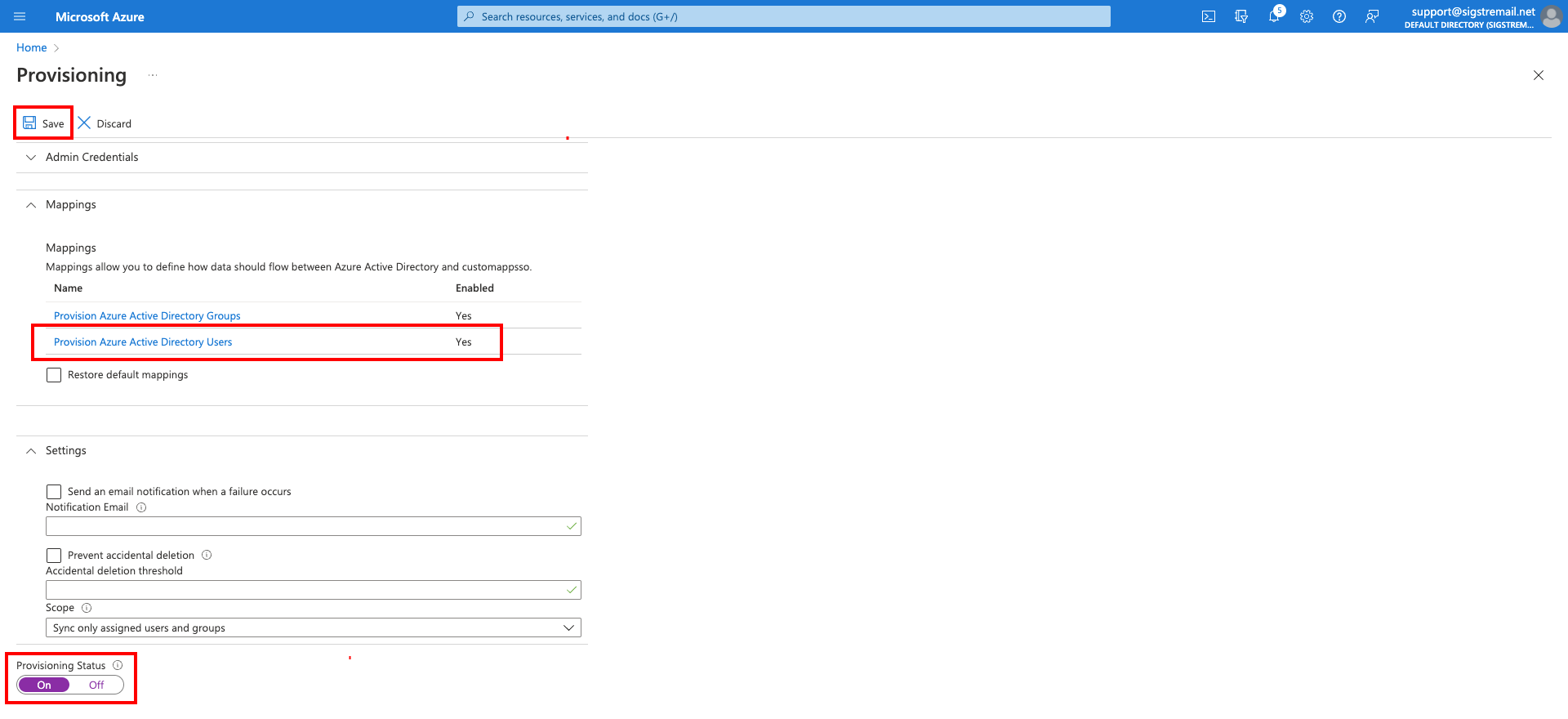This screenshot has width=1568, height=719.
Task: Open the Azure portal hamburger menu
Action: 20,16
